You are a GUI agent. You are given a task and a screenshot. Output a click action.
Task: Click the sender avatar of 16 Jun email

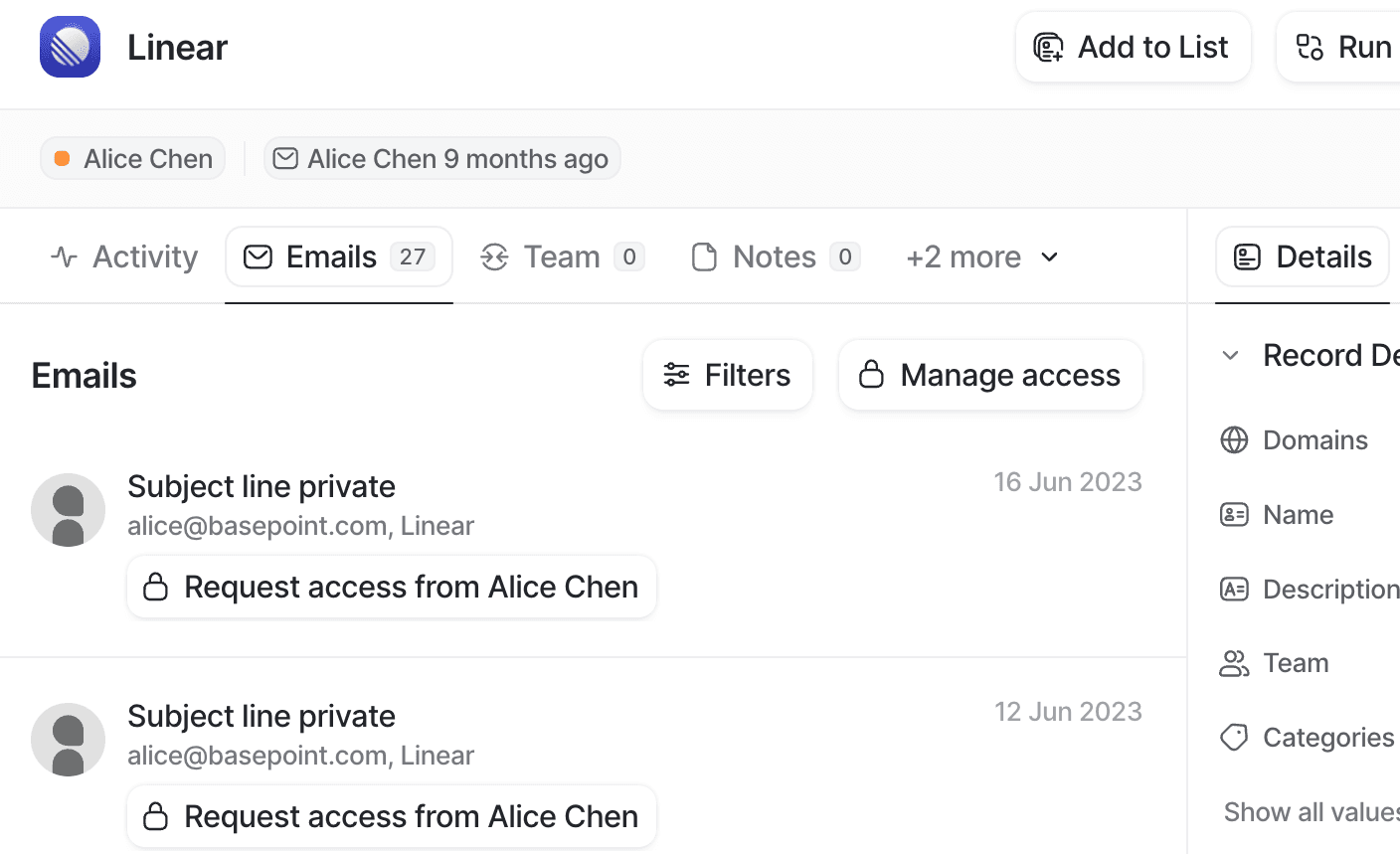pos(68,510)
